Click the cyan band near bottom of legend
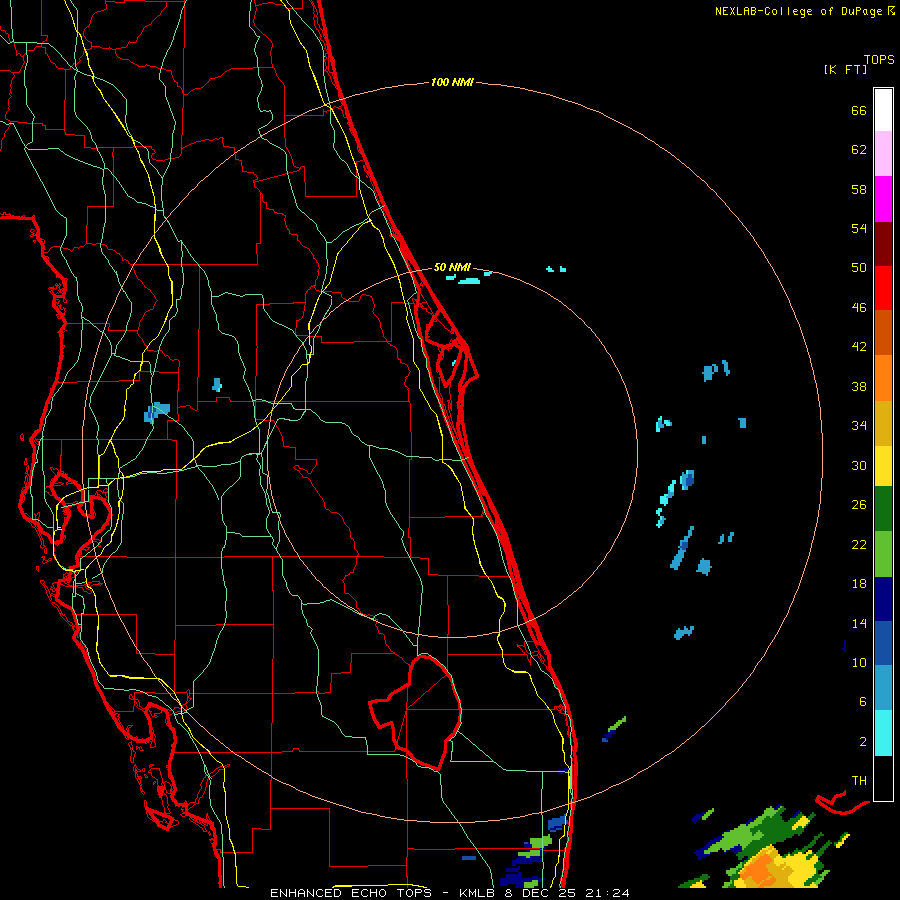The image size is (900, 900). pos(883,733)
